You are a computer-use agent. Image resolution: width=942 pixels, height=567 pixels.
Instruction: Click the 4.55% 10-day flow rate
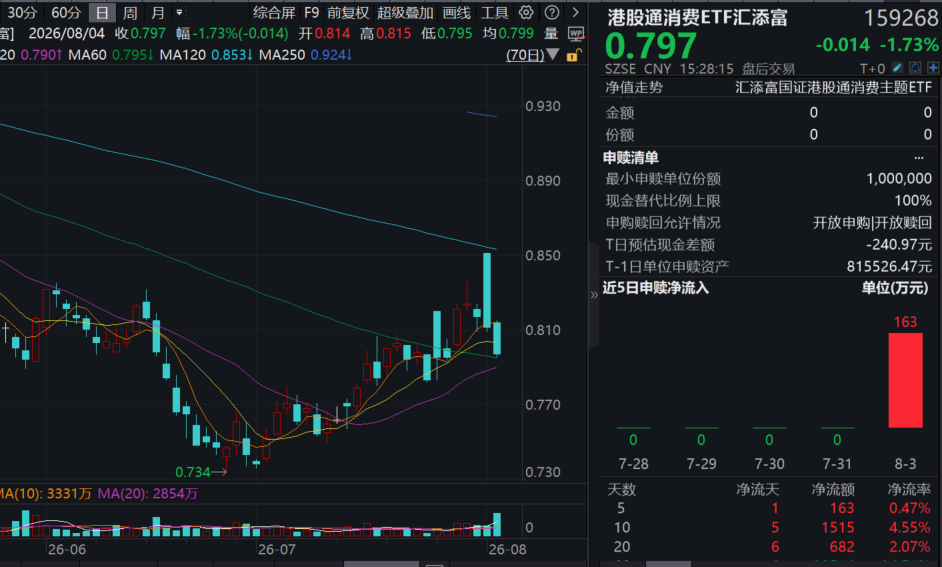point(910,527)
